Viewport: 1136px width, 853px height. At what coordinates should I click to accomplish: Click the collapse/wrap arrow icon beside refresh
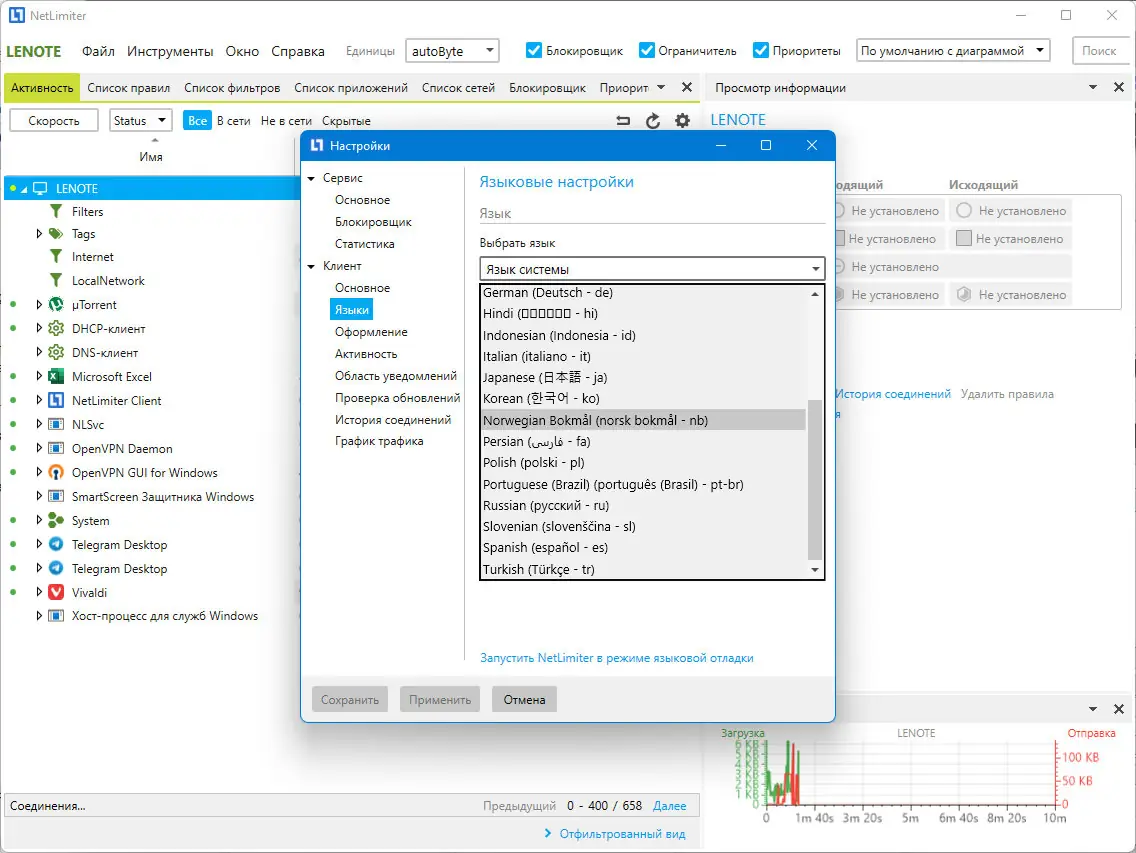pyautogui.click(x=623, y=121)
